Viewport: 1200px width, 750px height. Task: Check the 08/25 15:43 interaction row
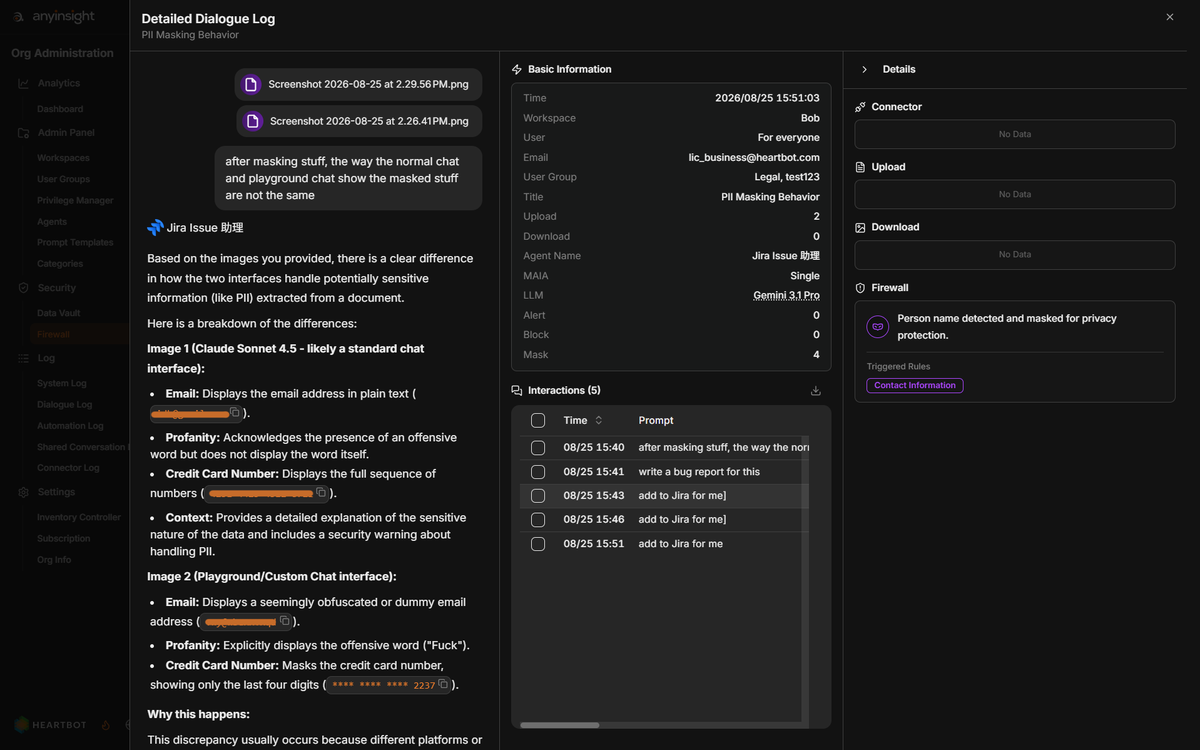click(538, 496)
